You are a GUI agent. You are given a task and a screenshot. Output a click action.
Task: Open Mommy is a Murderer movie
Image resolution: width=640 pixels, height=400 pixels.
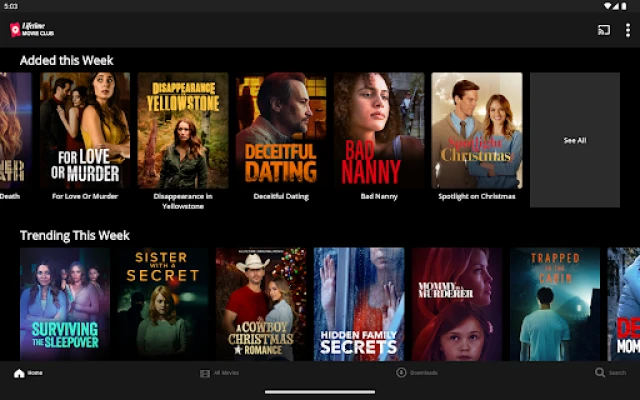click(x=457, y=304)
